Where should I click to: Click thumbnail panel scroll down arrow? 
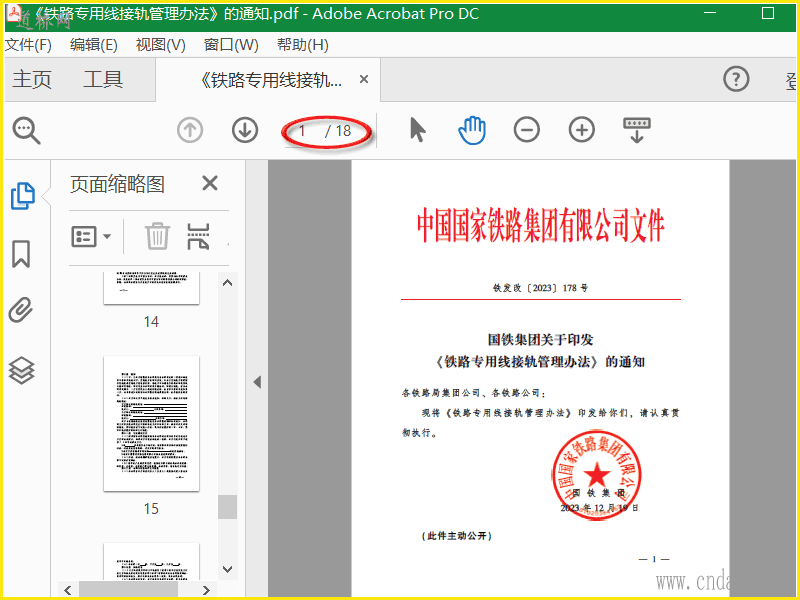[x=228, y=569]
